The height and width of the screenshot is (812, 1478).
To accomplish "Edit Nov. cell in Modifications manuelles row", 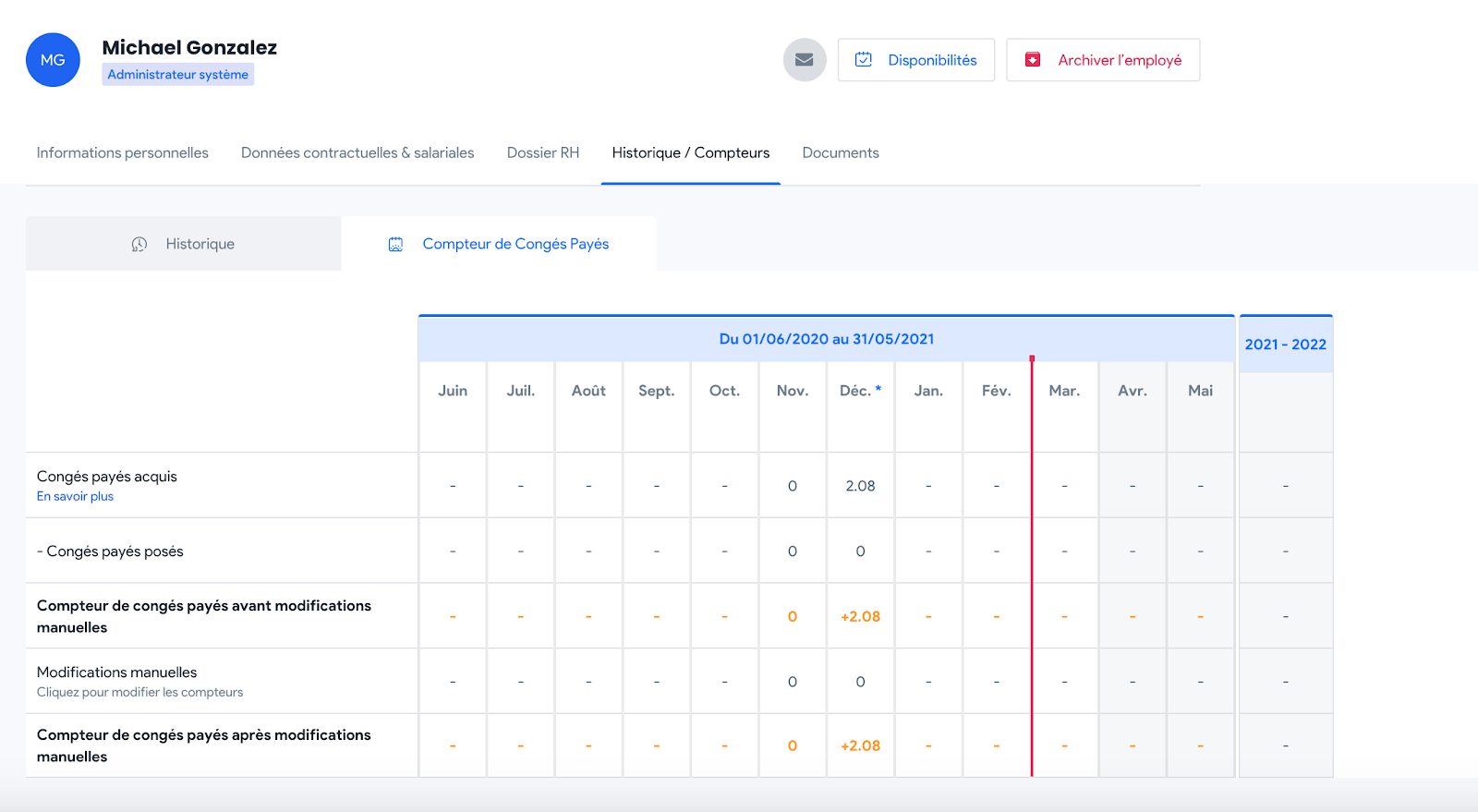I will tap(793, 682).
